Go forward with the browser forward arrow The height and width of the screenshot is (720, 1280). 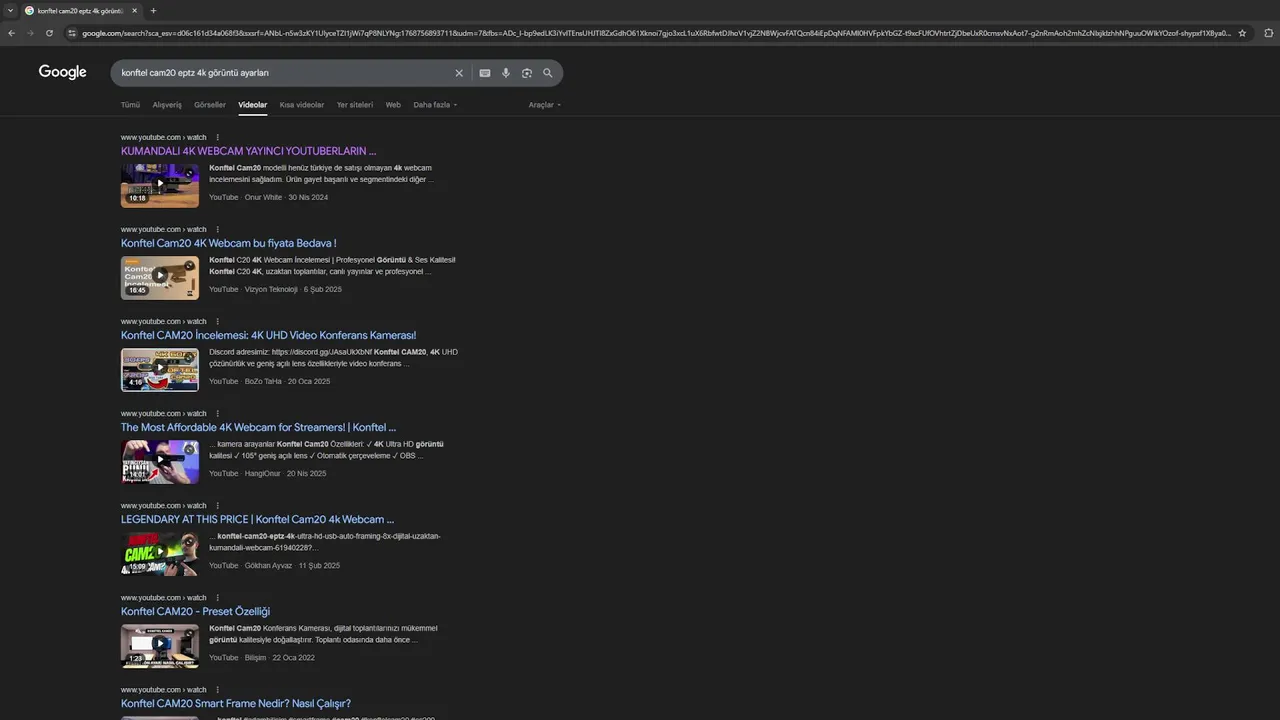click(x=30, y=33)
